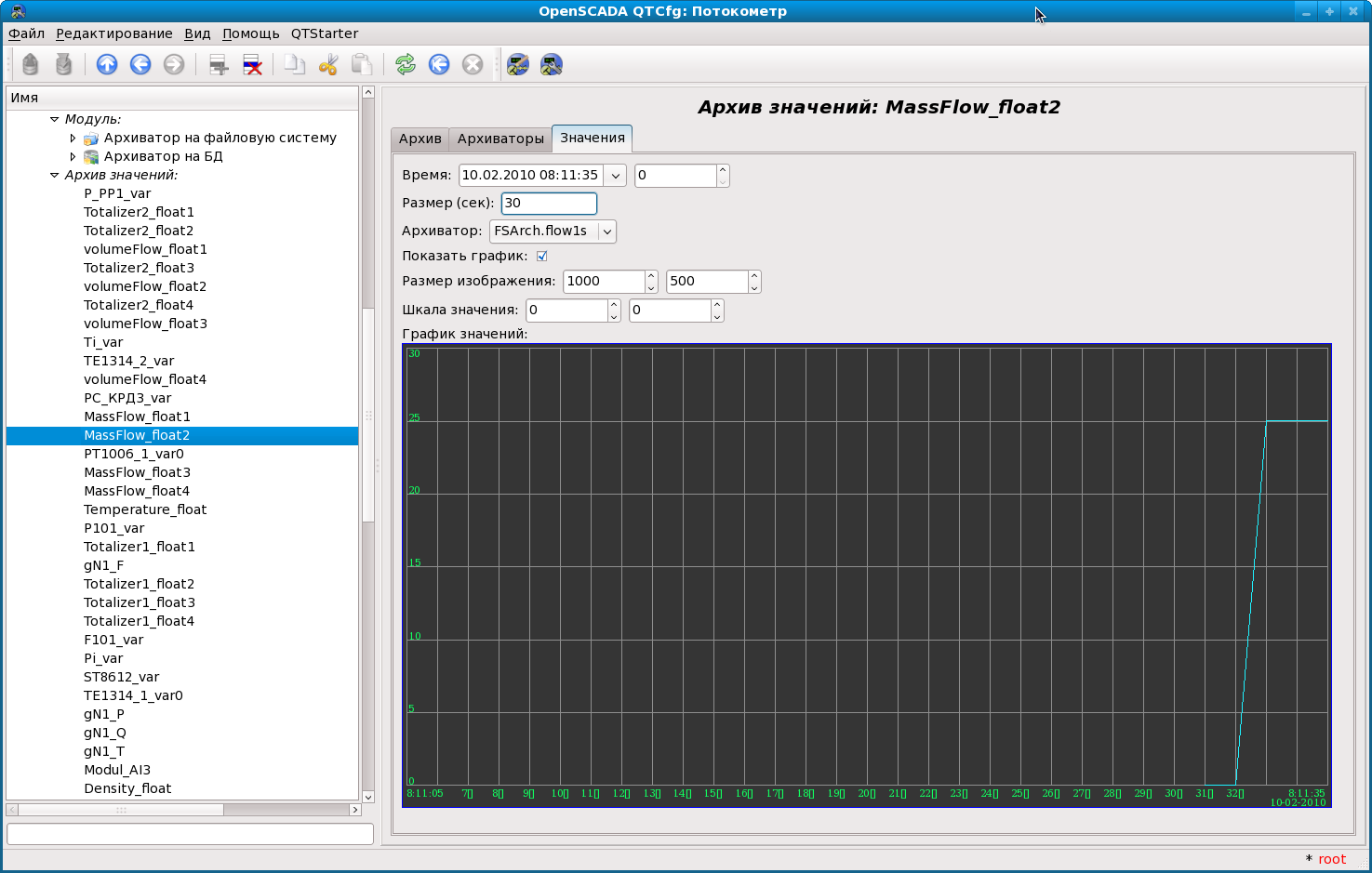Screen dimensions: 1372x873
Task: Click the Back arrow toolbar icon
Action: [140, 64]
